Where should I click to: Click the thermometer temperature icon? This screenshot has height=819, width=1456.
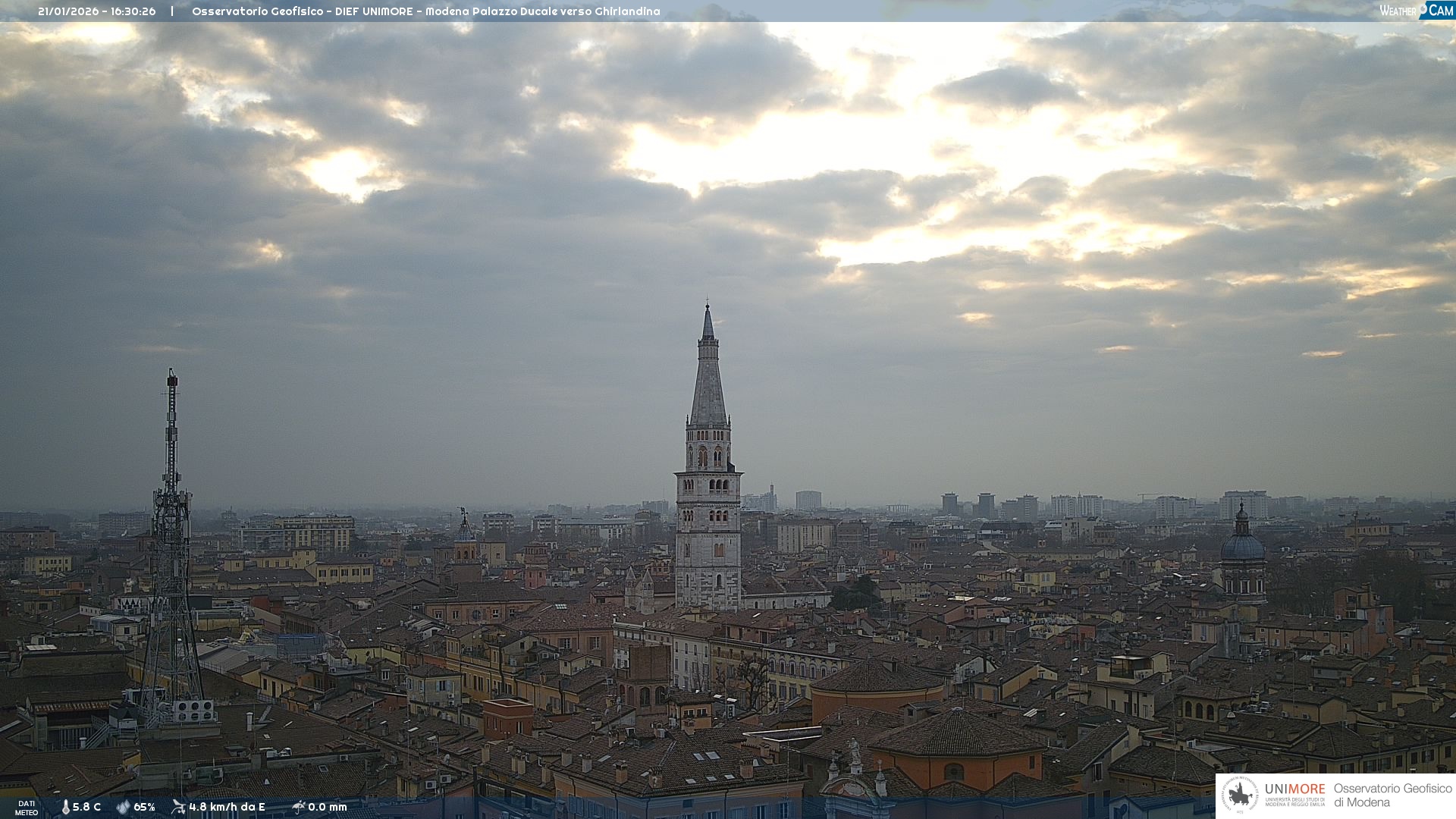coord(65,807)
